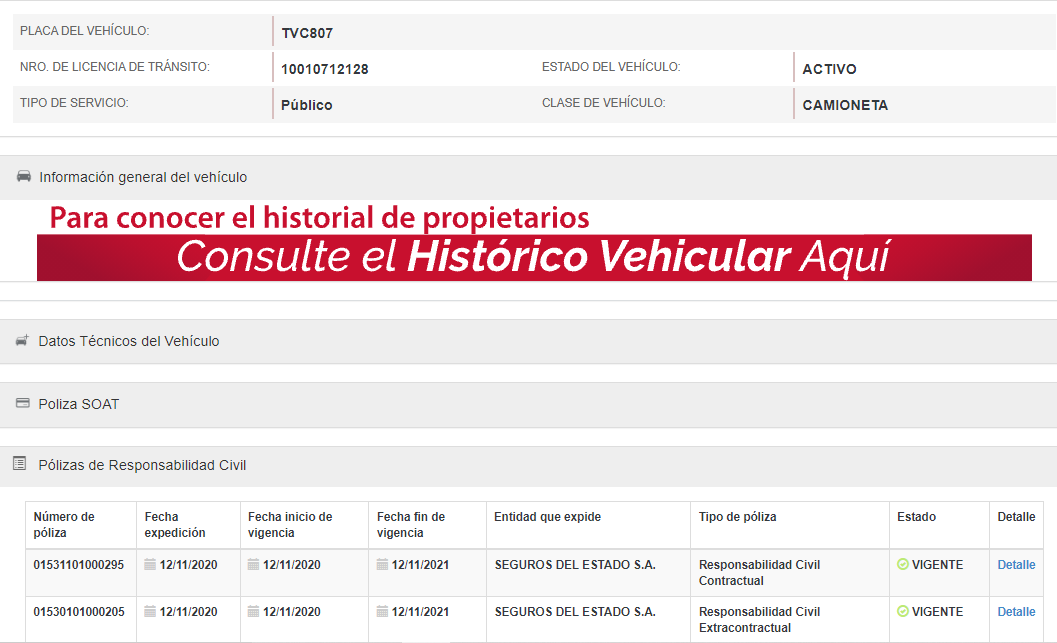Click the Datos Técnicos section icon
The height and width of the screenshot is (643, 1057).
(x=22, y=341)
